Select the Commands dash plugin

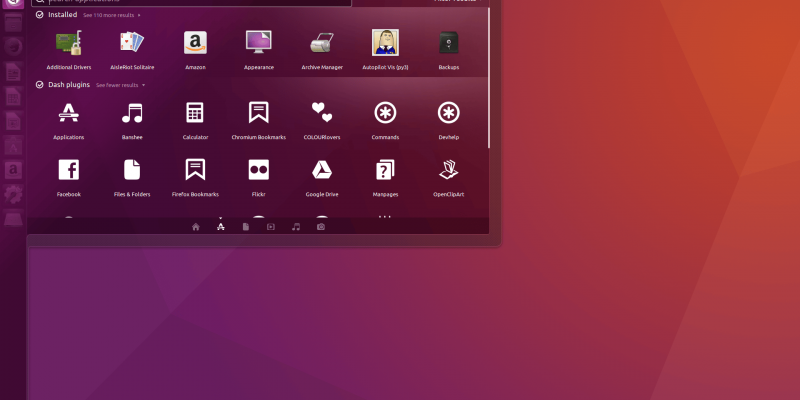[x=385, y=120]
